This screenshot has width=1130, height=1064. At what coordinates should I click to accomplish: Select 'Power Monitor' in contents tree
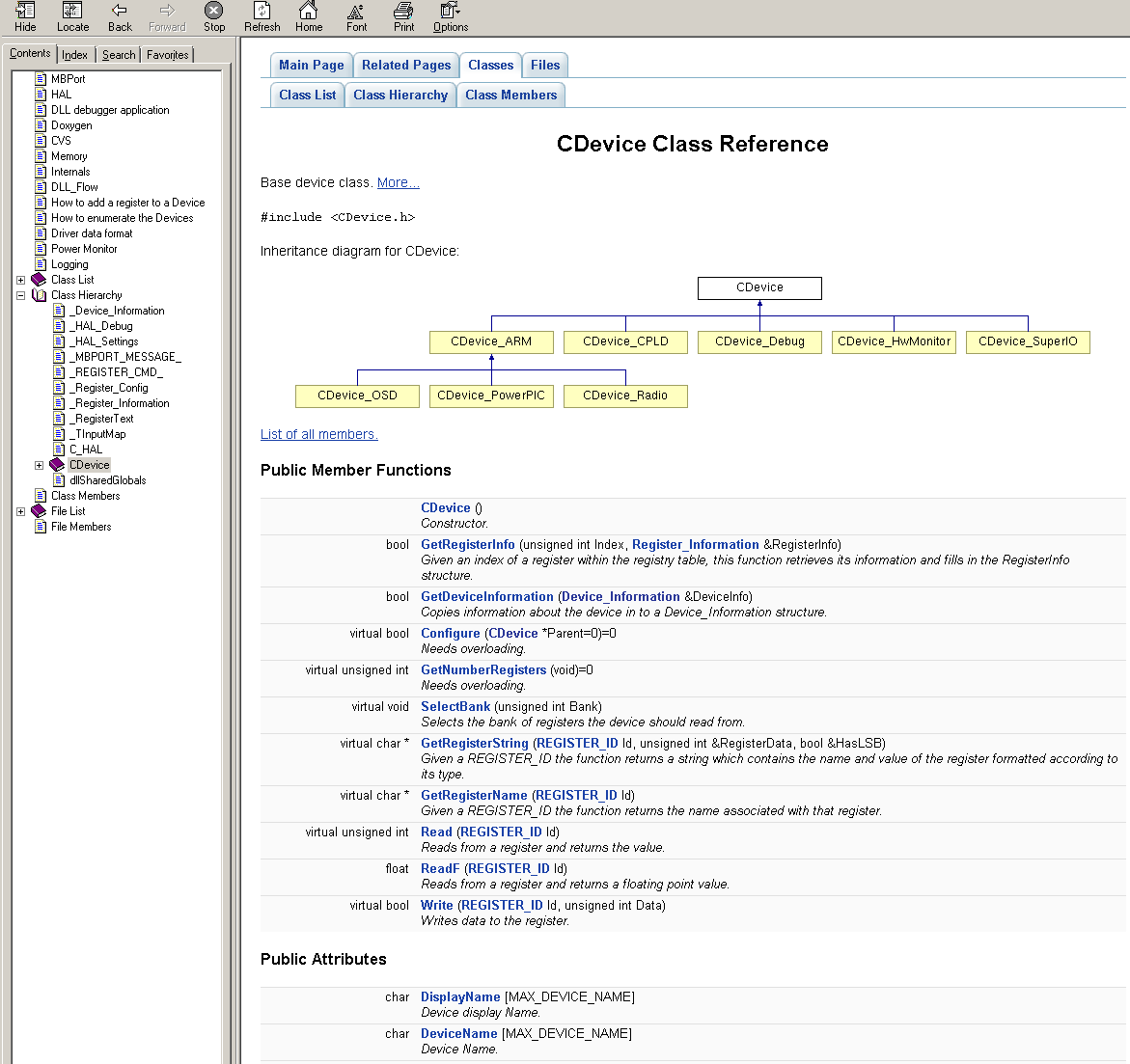click(x=84, y=249)
